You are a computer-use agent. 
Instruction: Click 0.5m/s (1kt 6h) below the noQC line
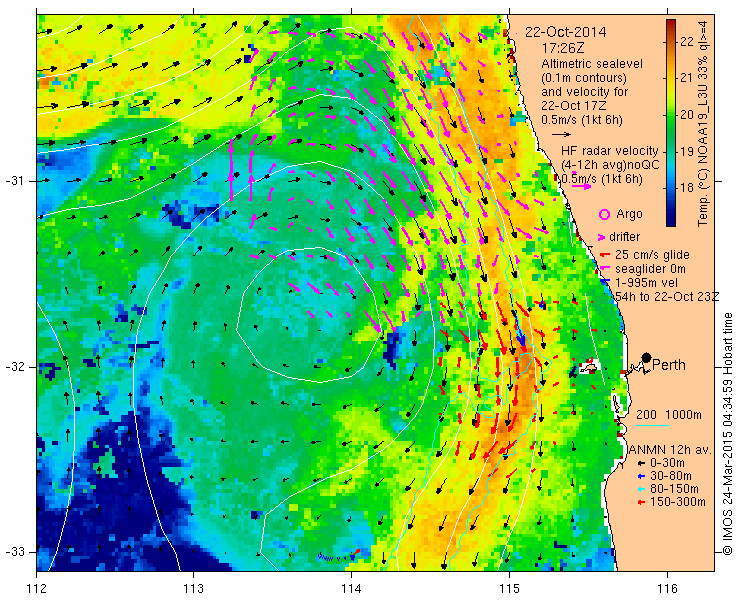[602, 179]
